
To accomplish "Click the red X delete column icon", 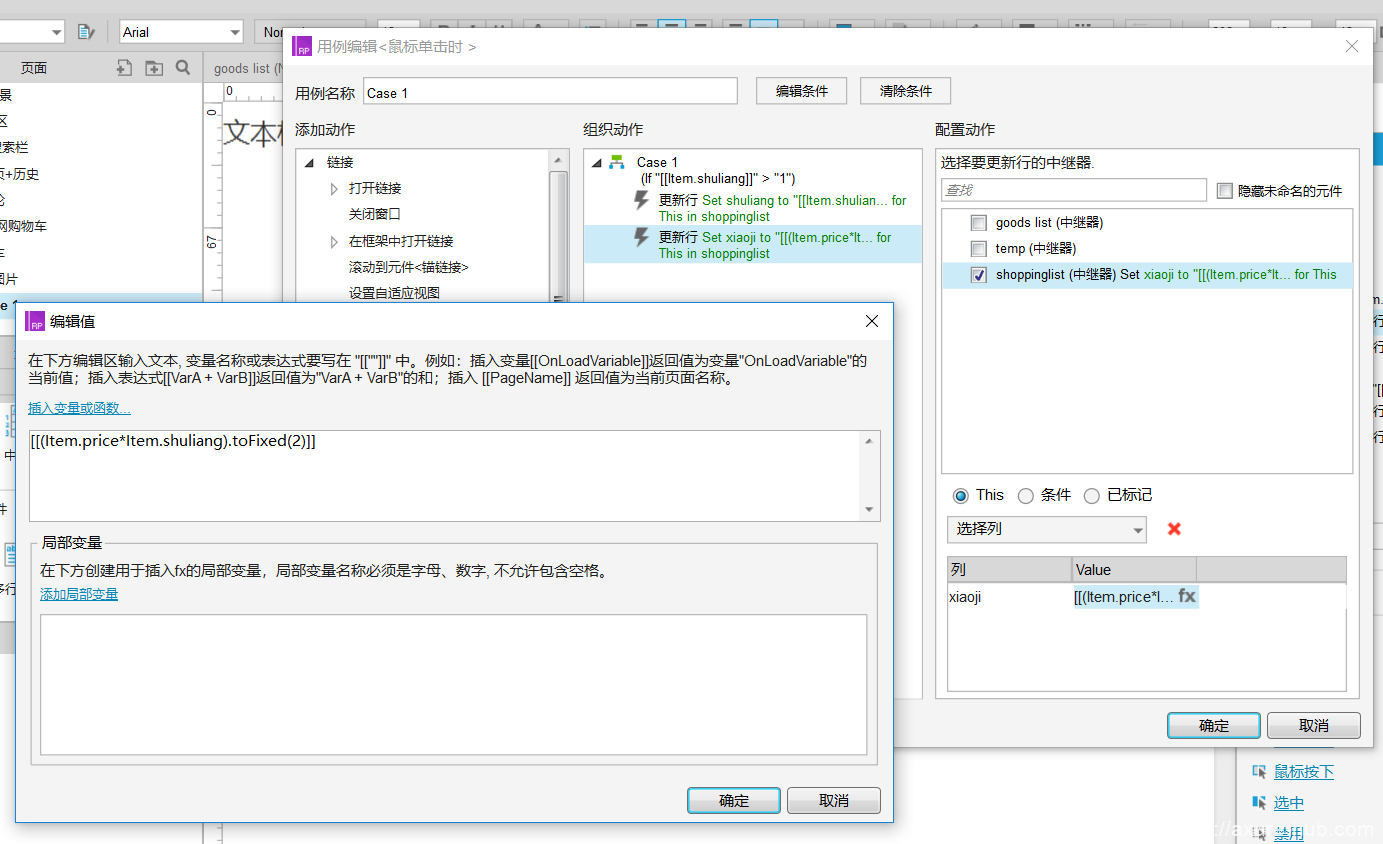I will click(x=1174, y=529).
